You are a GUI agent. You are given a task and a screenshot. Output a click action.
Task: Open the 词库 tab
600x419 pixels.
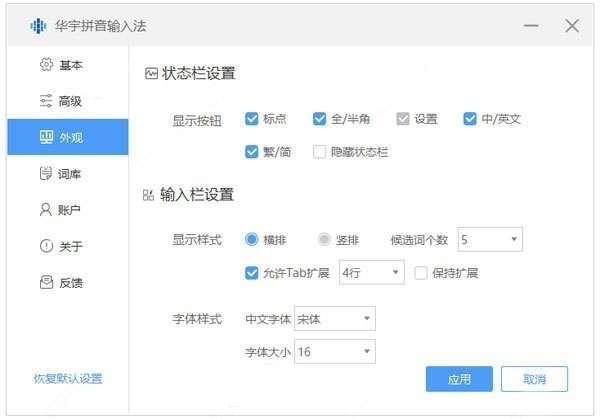point(68,173)
